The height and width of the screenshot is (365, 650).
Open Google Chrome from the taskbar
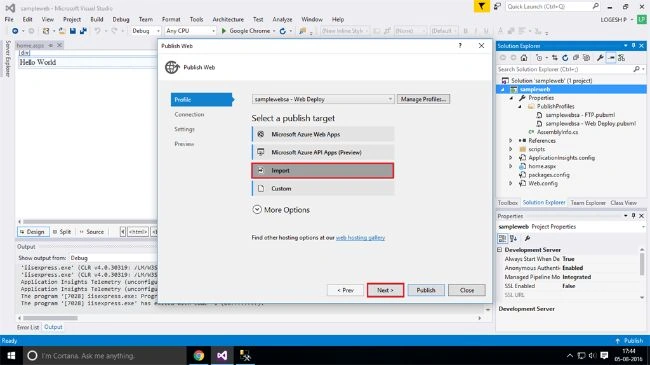[199, 355]
